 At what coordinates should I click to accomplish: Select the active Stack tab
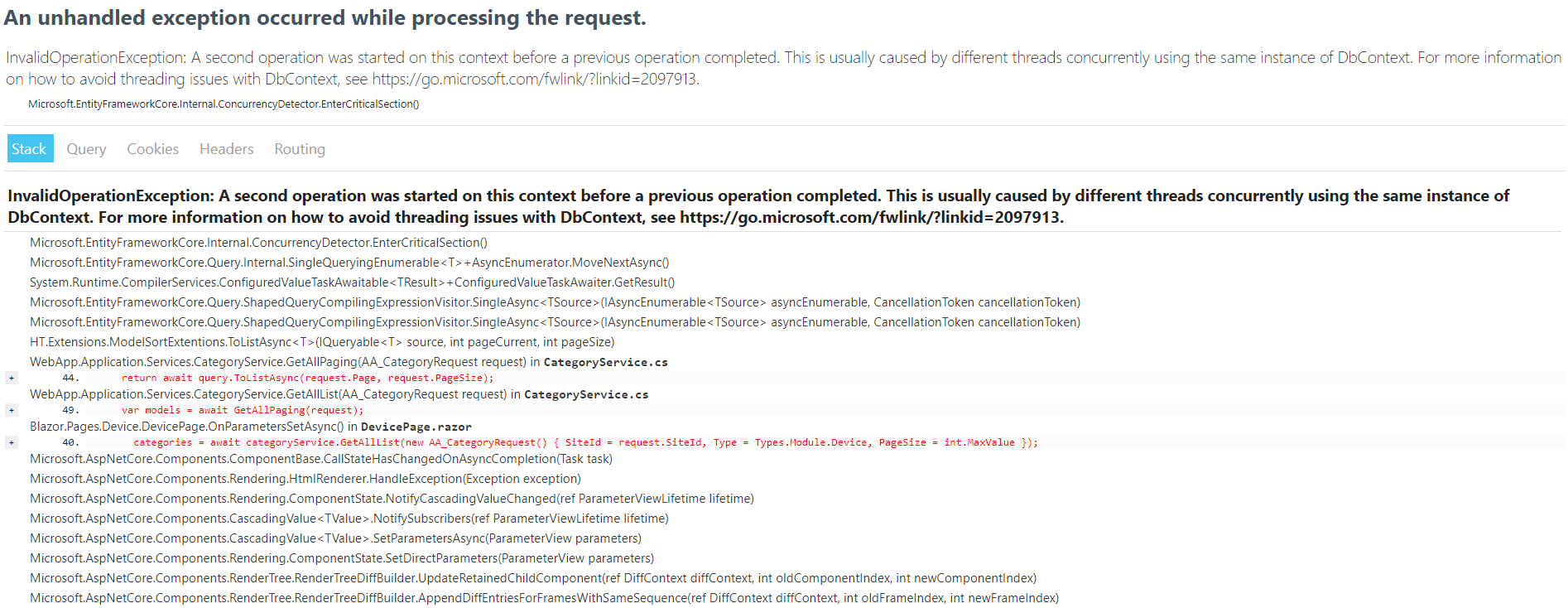(29, 148)
